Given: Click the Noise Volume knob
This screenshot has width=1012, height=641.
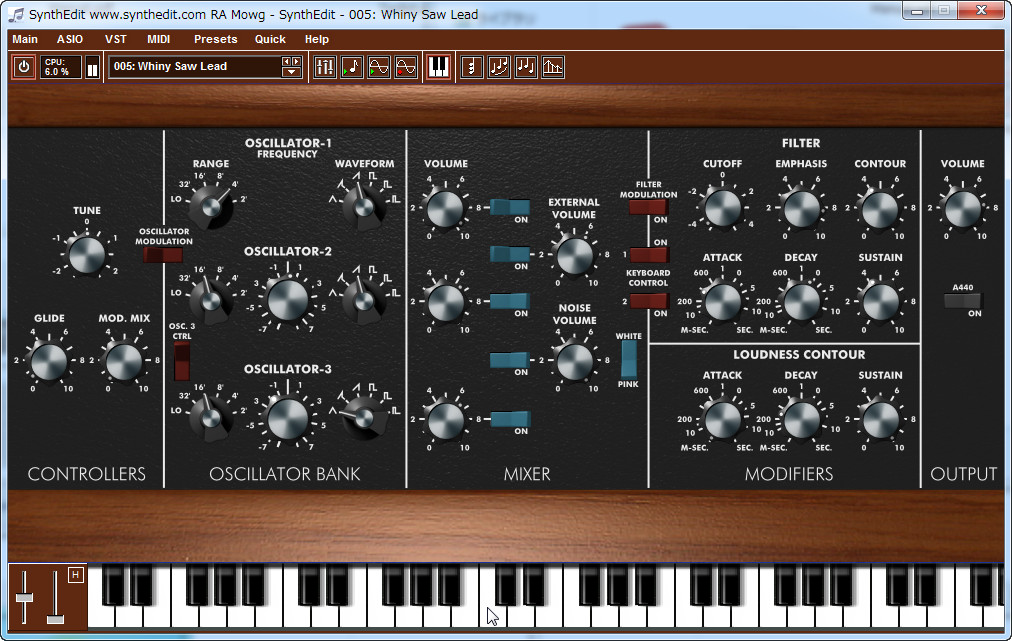Looking at the screenshot, I should click(574, 360).
